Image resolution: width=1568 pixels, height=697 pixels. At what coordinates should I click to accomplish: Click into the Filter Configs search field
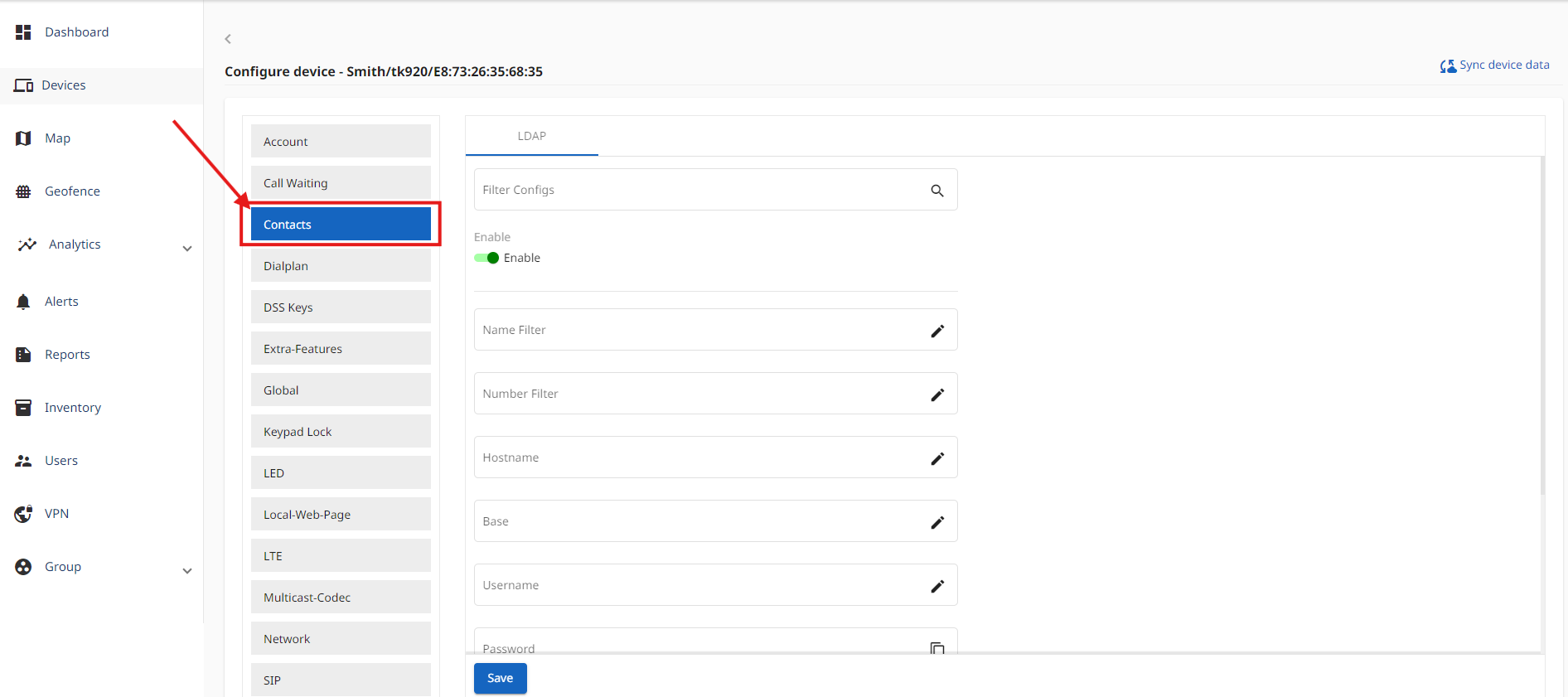700,190
